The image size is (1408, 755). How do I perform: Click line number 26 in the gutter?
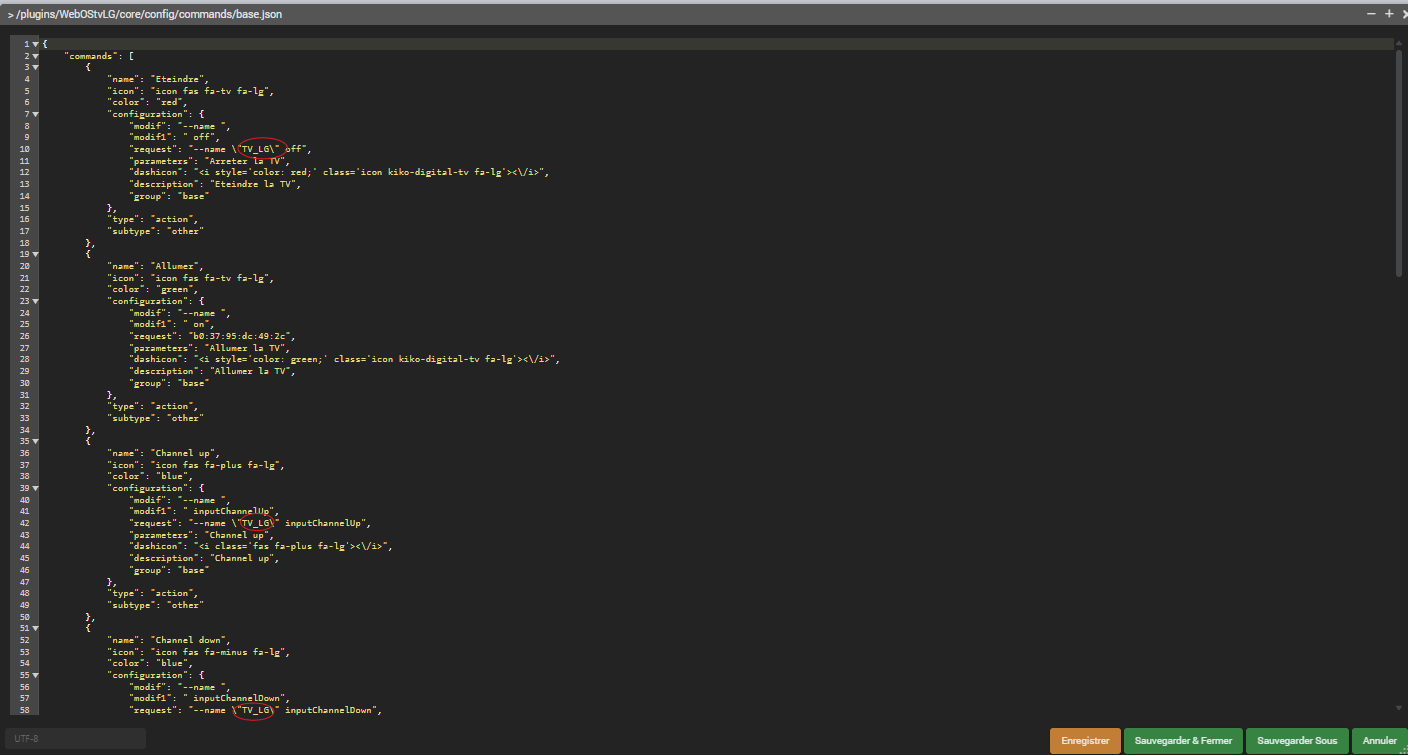25,336
